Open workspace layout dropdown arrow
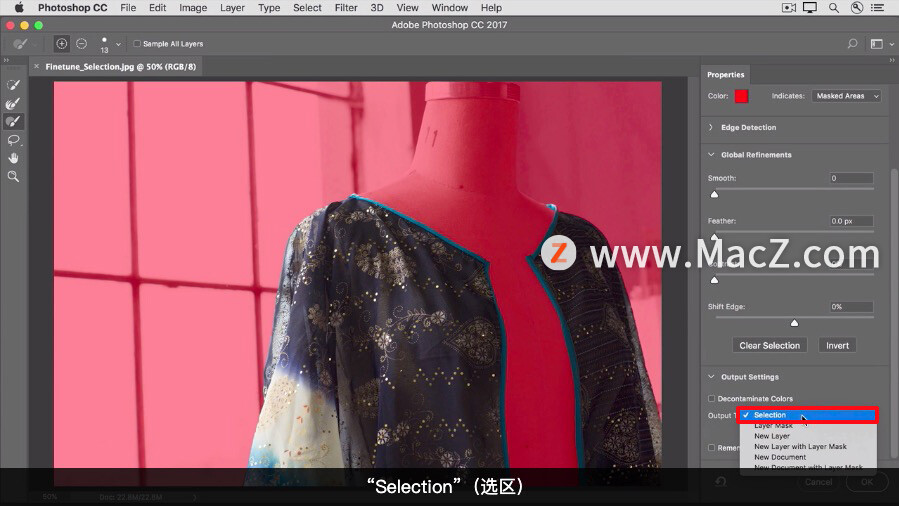 892,44
